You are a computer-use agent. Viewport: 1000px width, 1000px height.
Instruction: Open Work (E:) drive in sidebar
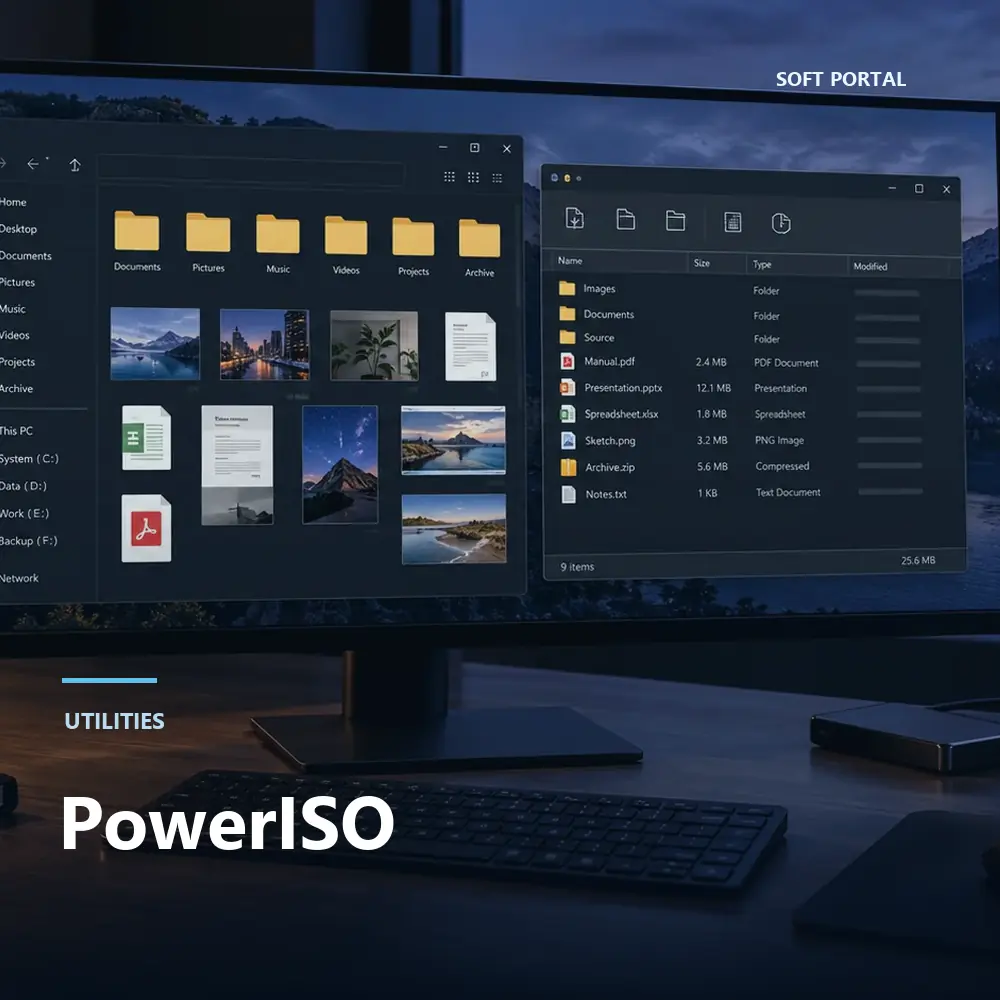click(x=24, y=513)
